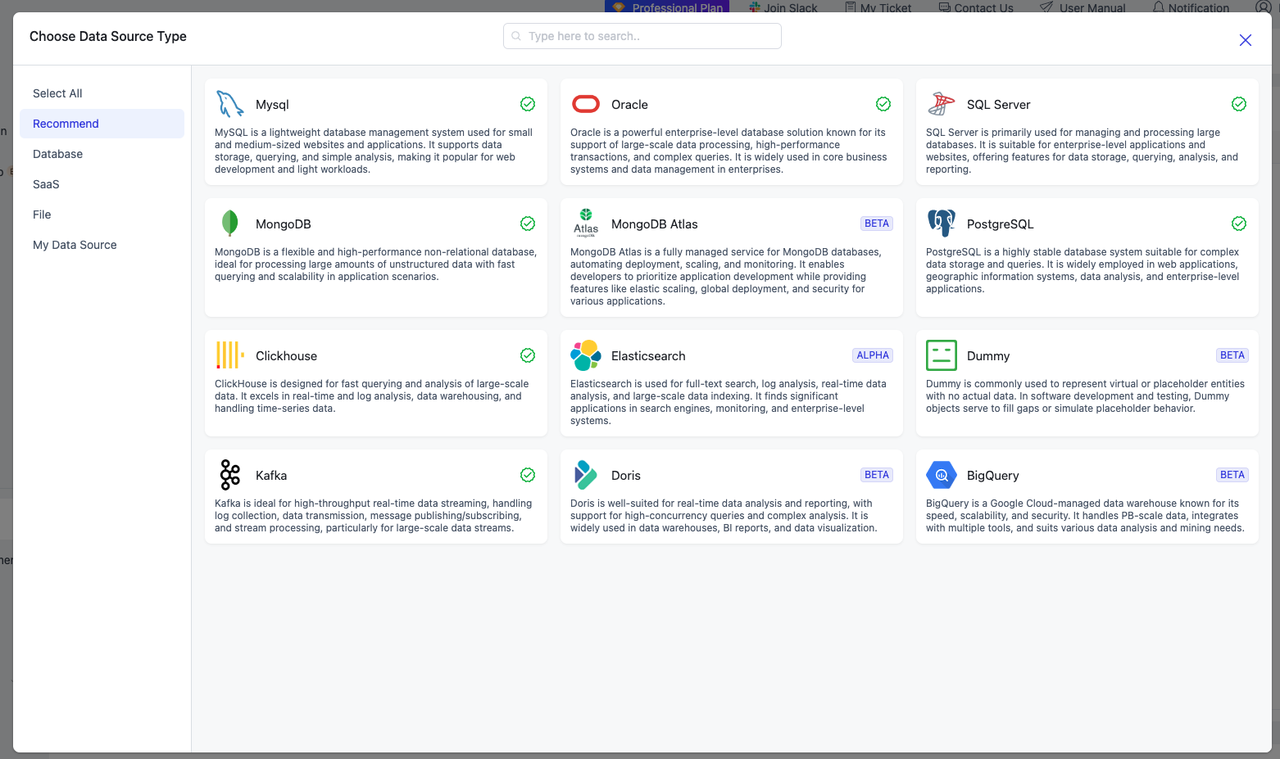Click the green checkmark on Clickhouse card
The height and width of the screenshot is (759, 1280).
coord(527,355)
